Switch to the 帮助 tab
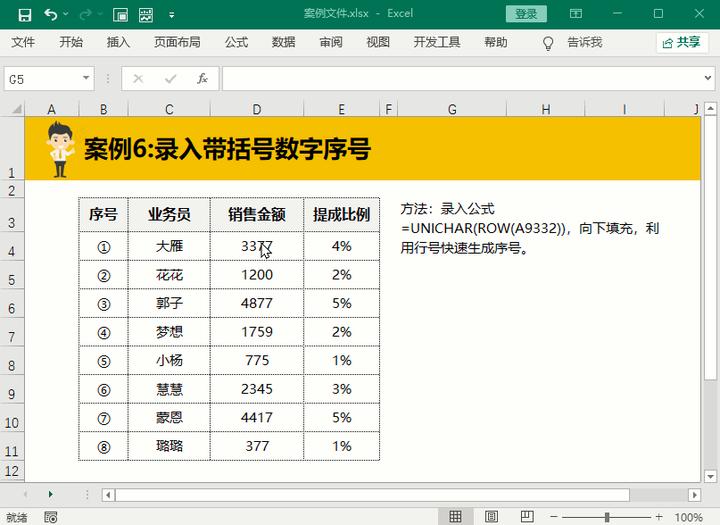Image resolution: width=720 pixels, height=525 pixels. tap(496, 42)
